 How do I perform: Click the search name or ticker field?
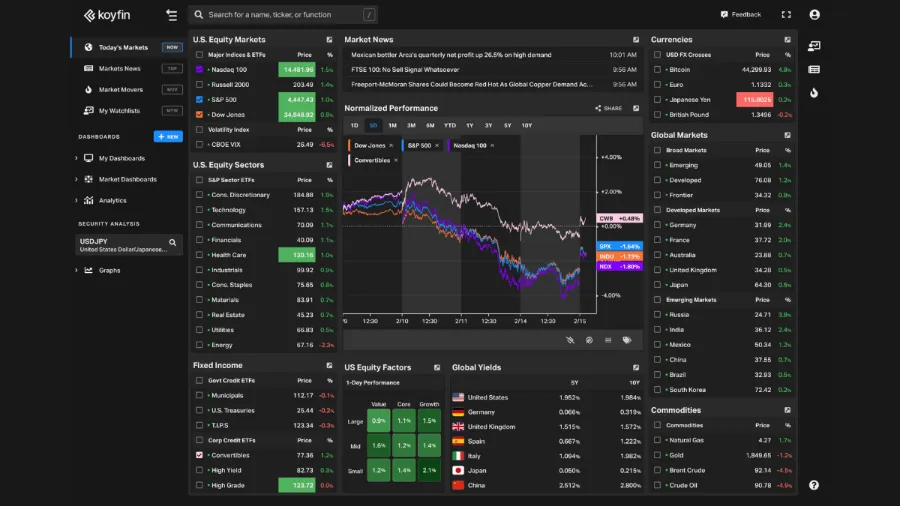coord(284,15)
